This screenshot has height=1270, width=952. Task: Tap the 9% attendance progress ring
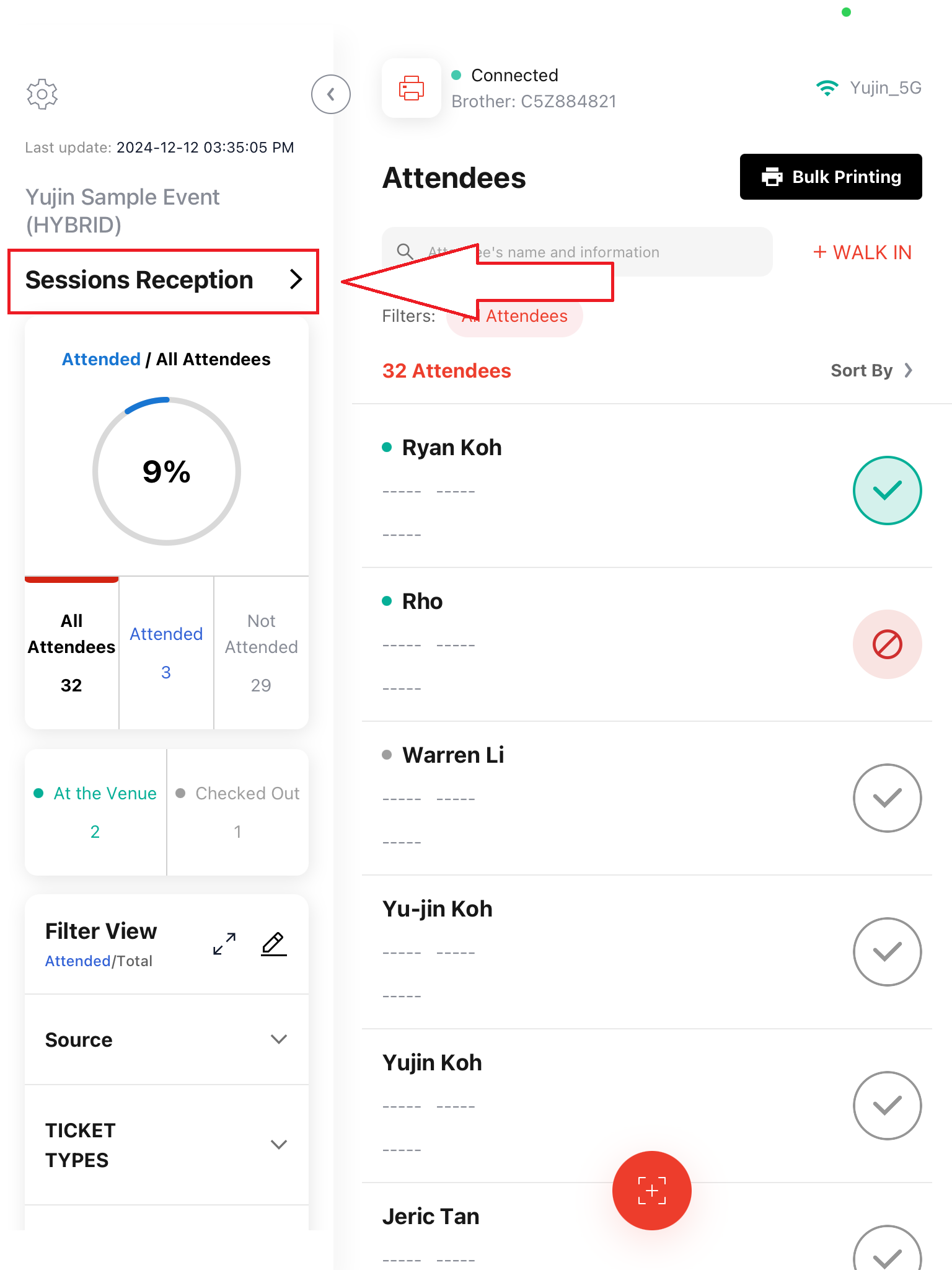click(x=167, y=471)
